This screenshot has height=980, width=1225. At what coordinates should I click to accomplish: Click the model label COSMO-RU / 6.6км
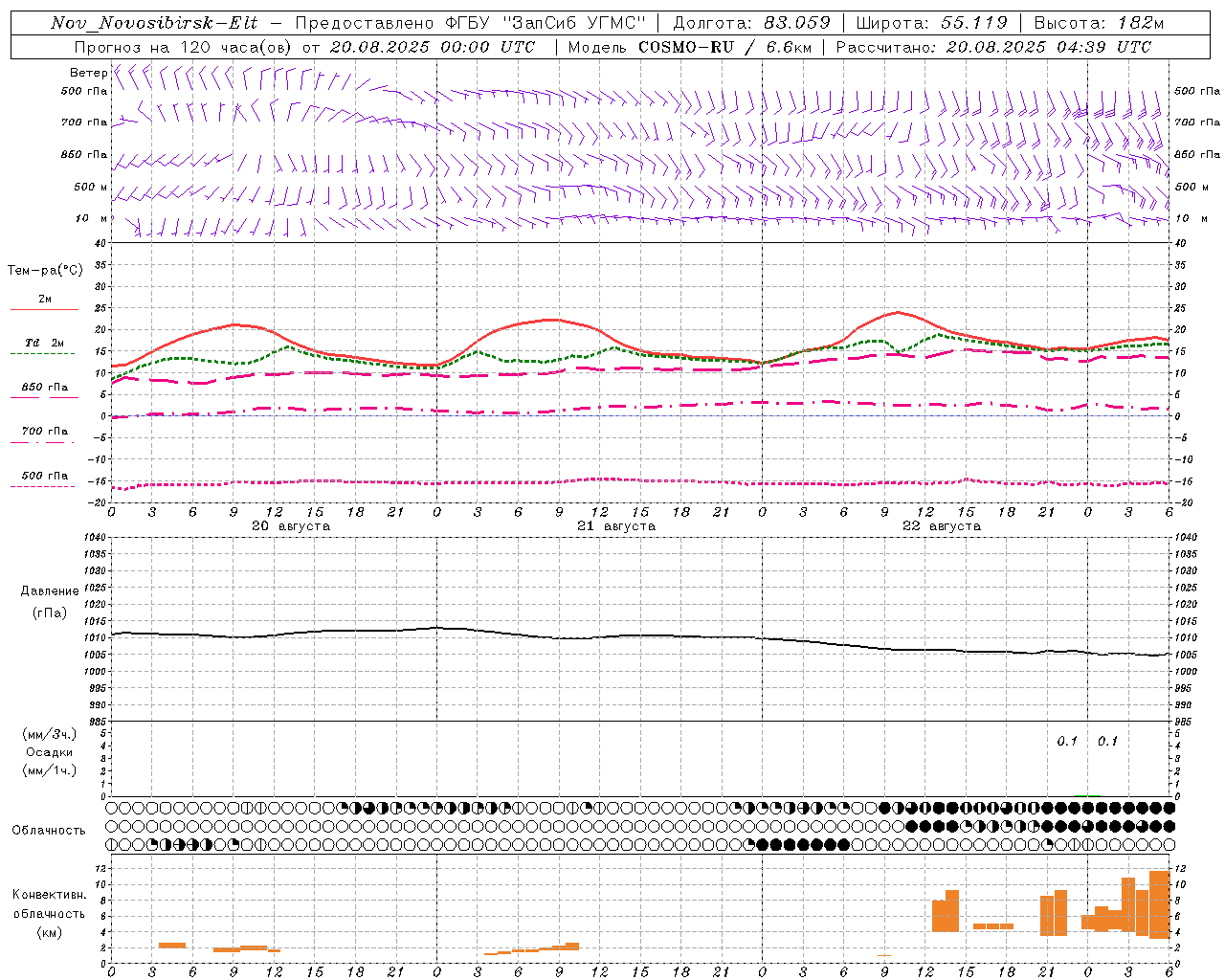pos(724,47)
